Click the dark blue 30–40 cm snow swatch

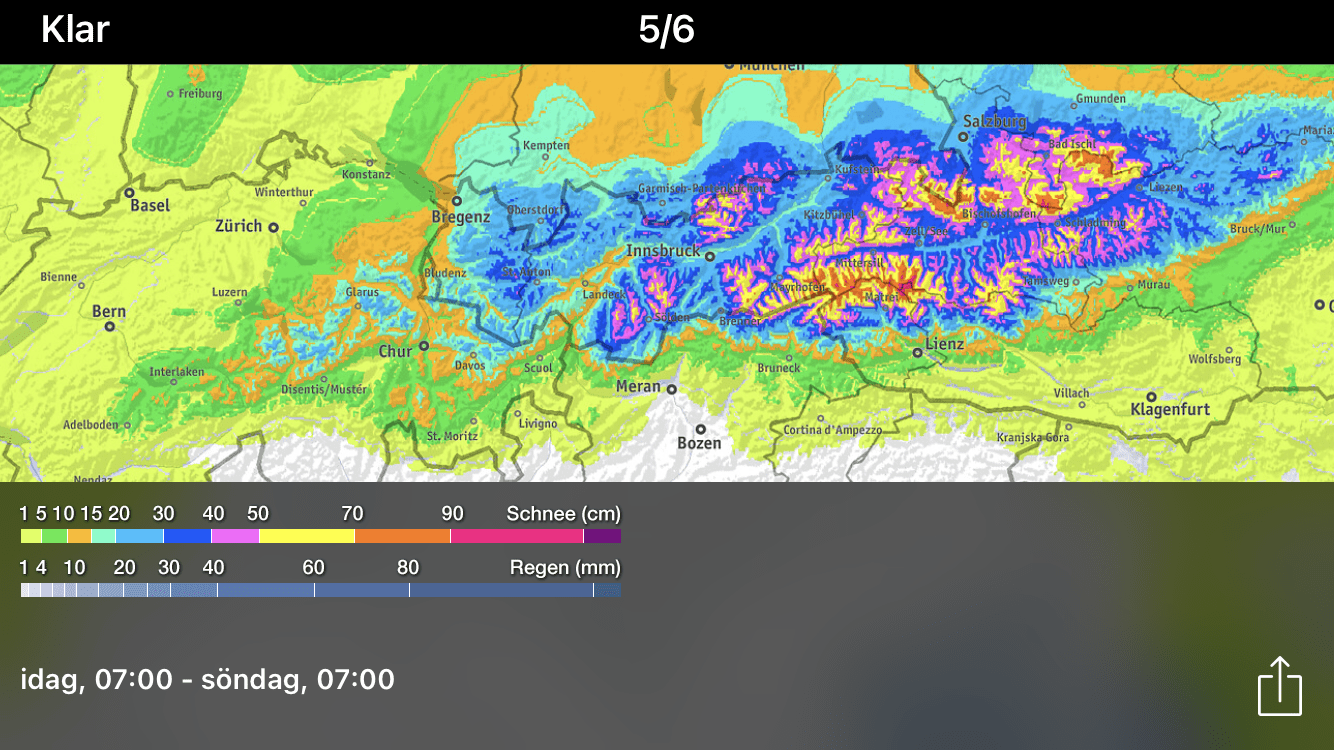click(187, 537)
